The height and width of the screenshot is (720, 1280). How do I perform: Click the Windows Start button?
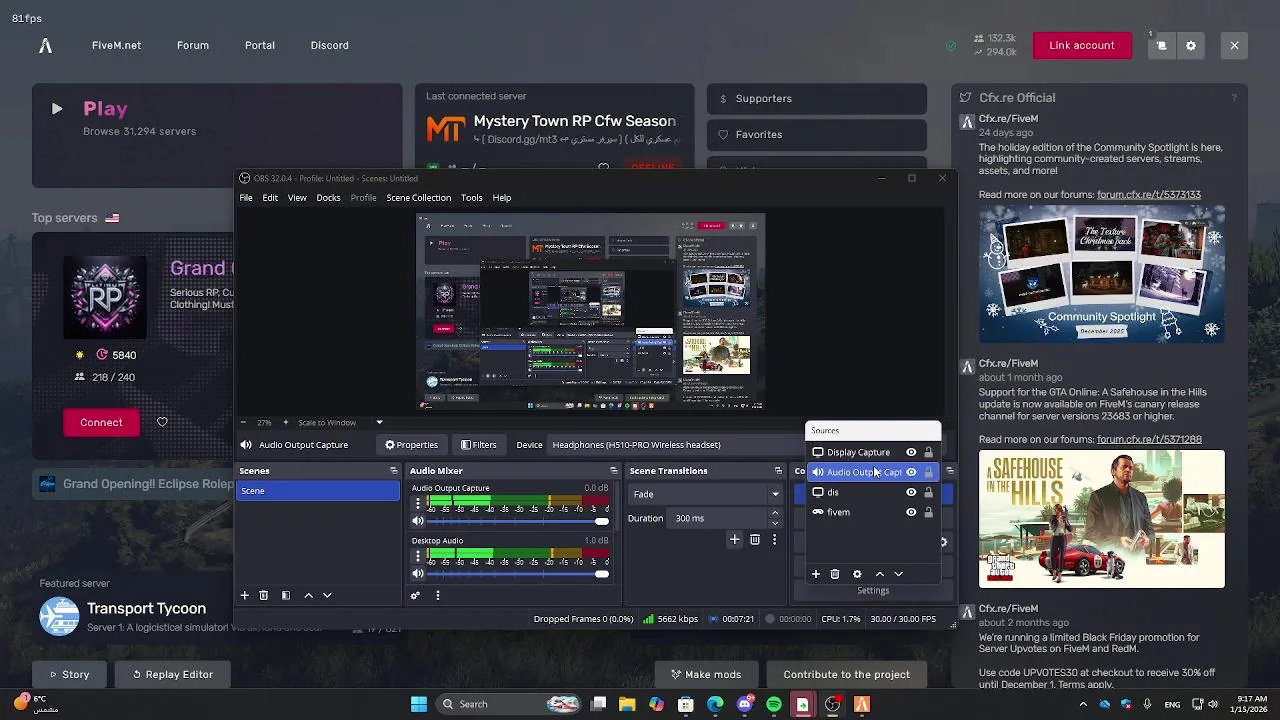[x=419, y=704]
